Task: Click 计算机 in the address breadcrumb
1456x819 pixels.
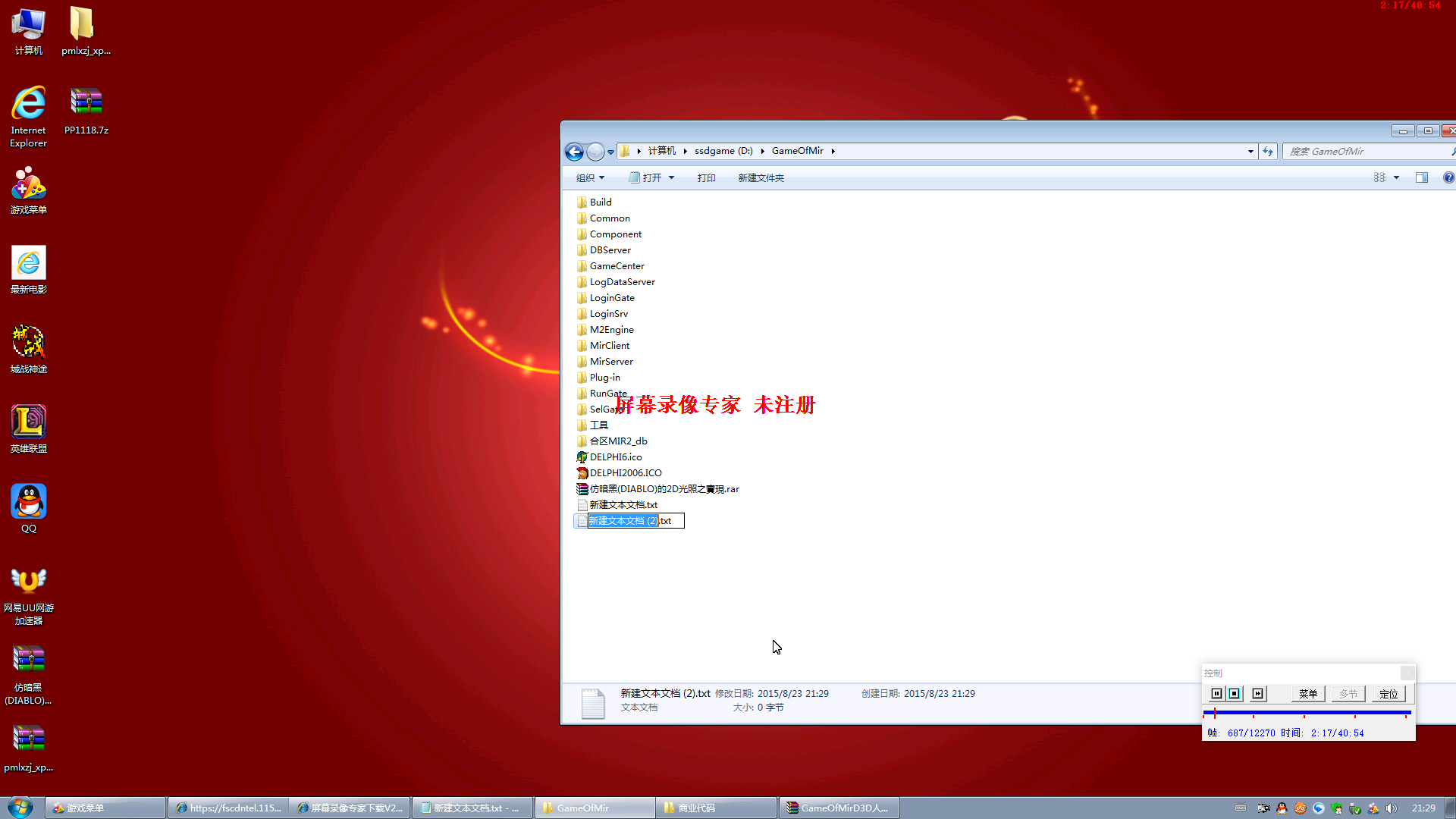Action: click(661, 151)
